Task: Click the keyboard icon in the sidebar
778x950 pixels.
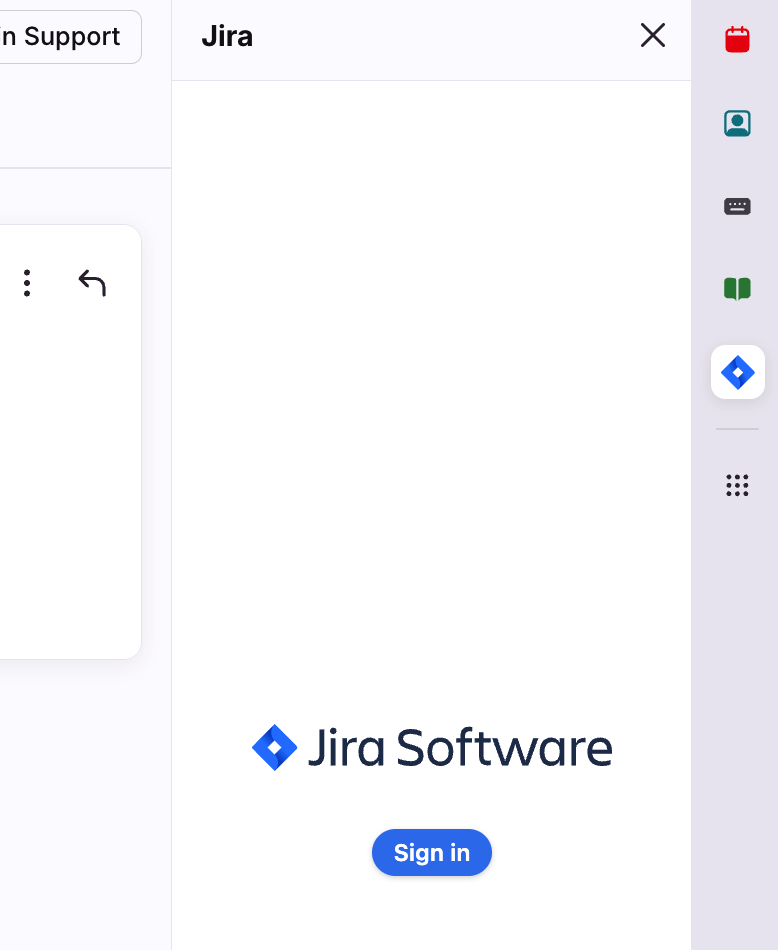Action: coord(737,206)
